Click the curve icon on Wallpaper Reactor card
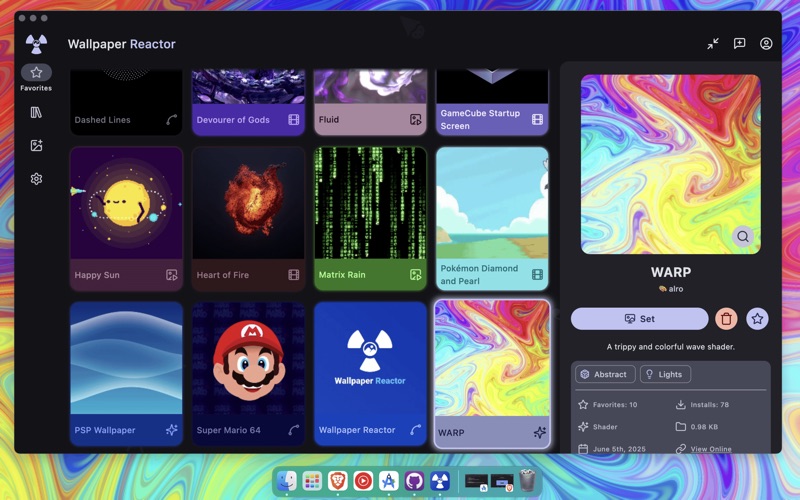This screenshot has height=500, width=800. [416, 430]
